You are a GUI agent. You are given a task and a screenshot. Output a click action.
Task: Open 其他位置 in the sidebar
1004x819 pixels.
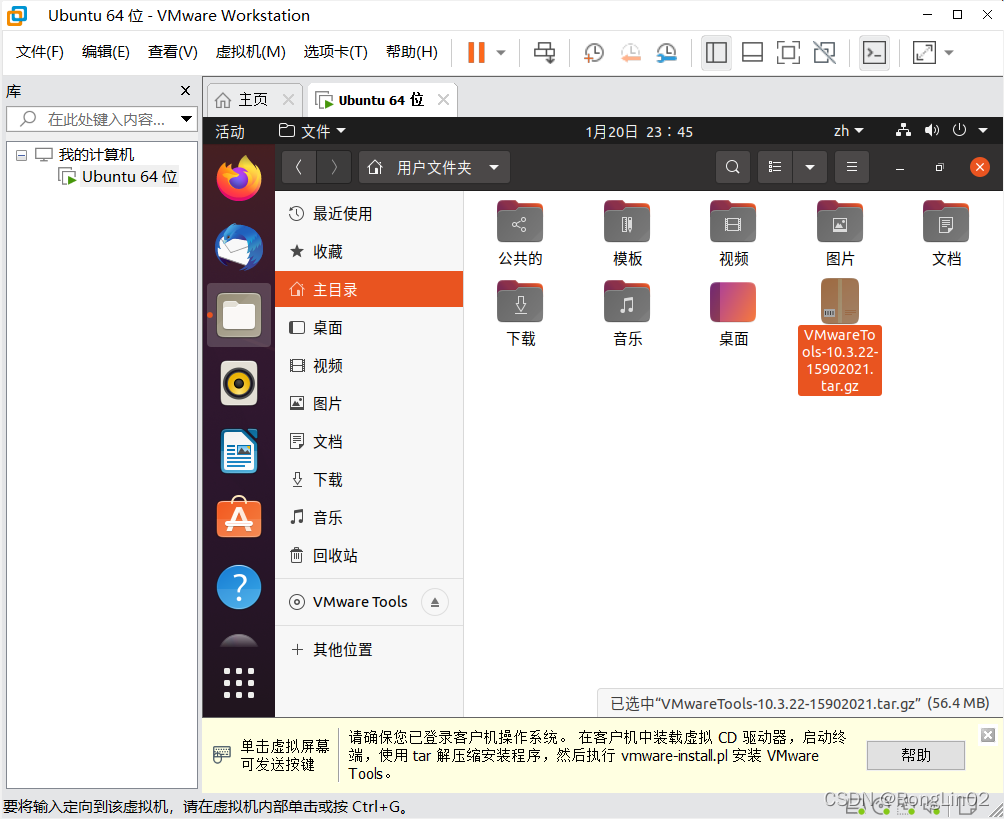(x=369, y=650)
